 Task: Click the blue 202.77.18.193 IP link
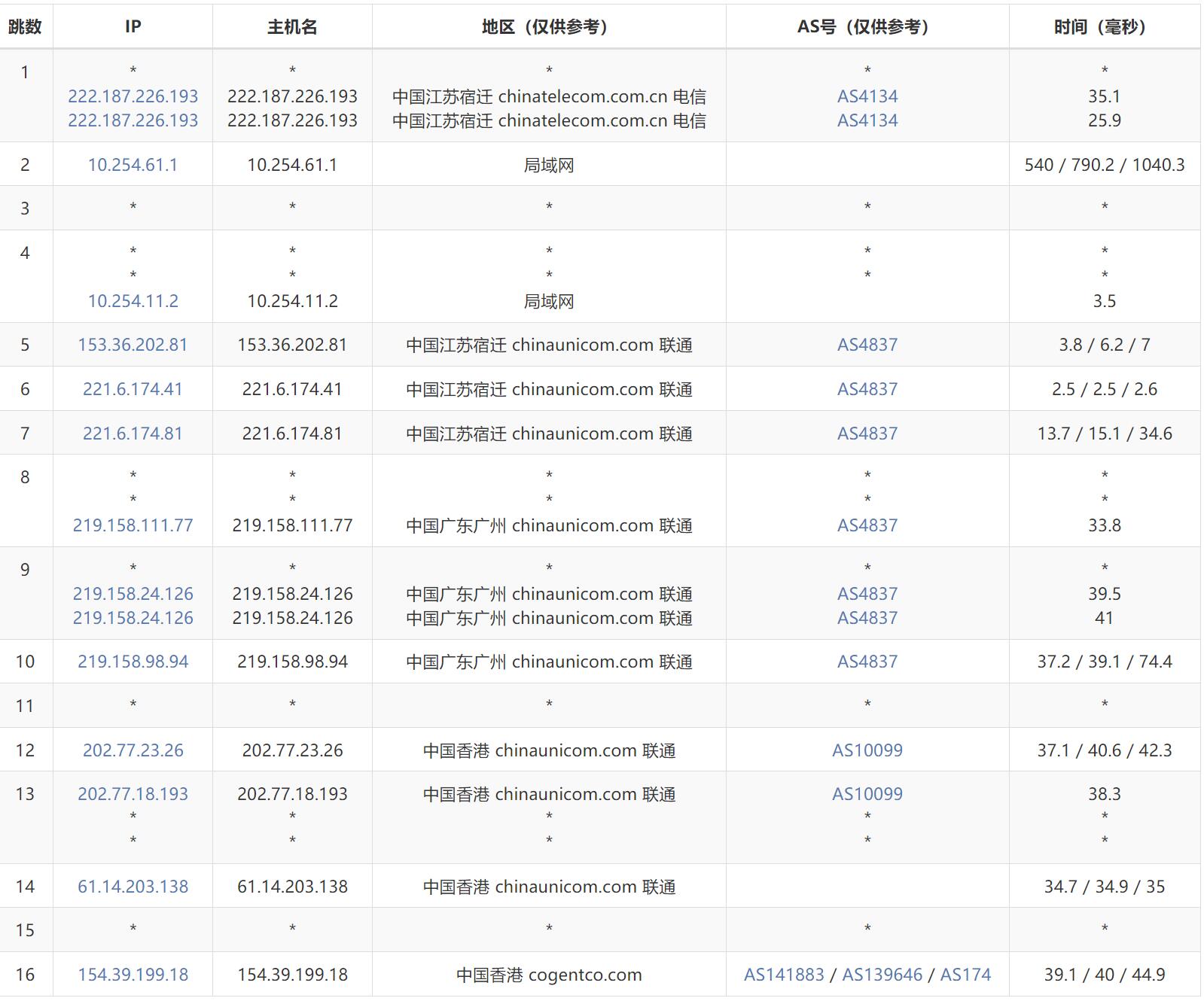(x=133, y=794)
